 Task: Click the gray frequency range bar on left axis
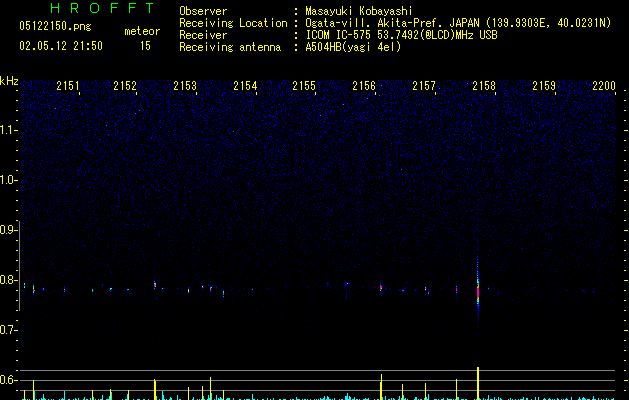tap(20, 265)
